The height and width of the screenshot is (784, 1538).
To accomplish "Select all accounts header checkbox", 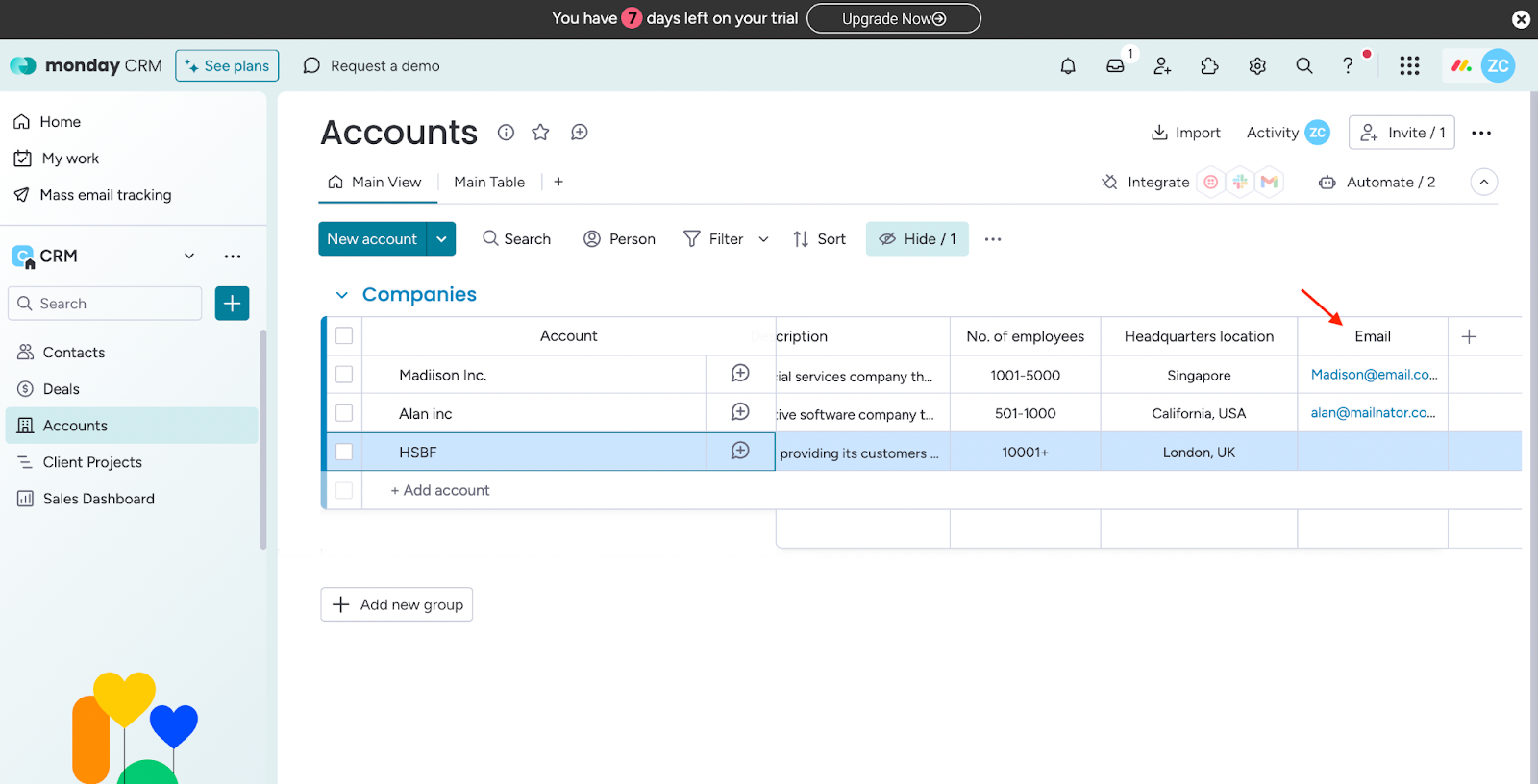I will pos(344,335).
